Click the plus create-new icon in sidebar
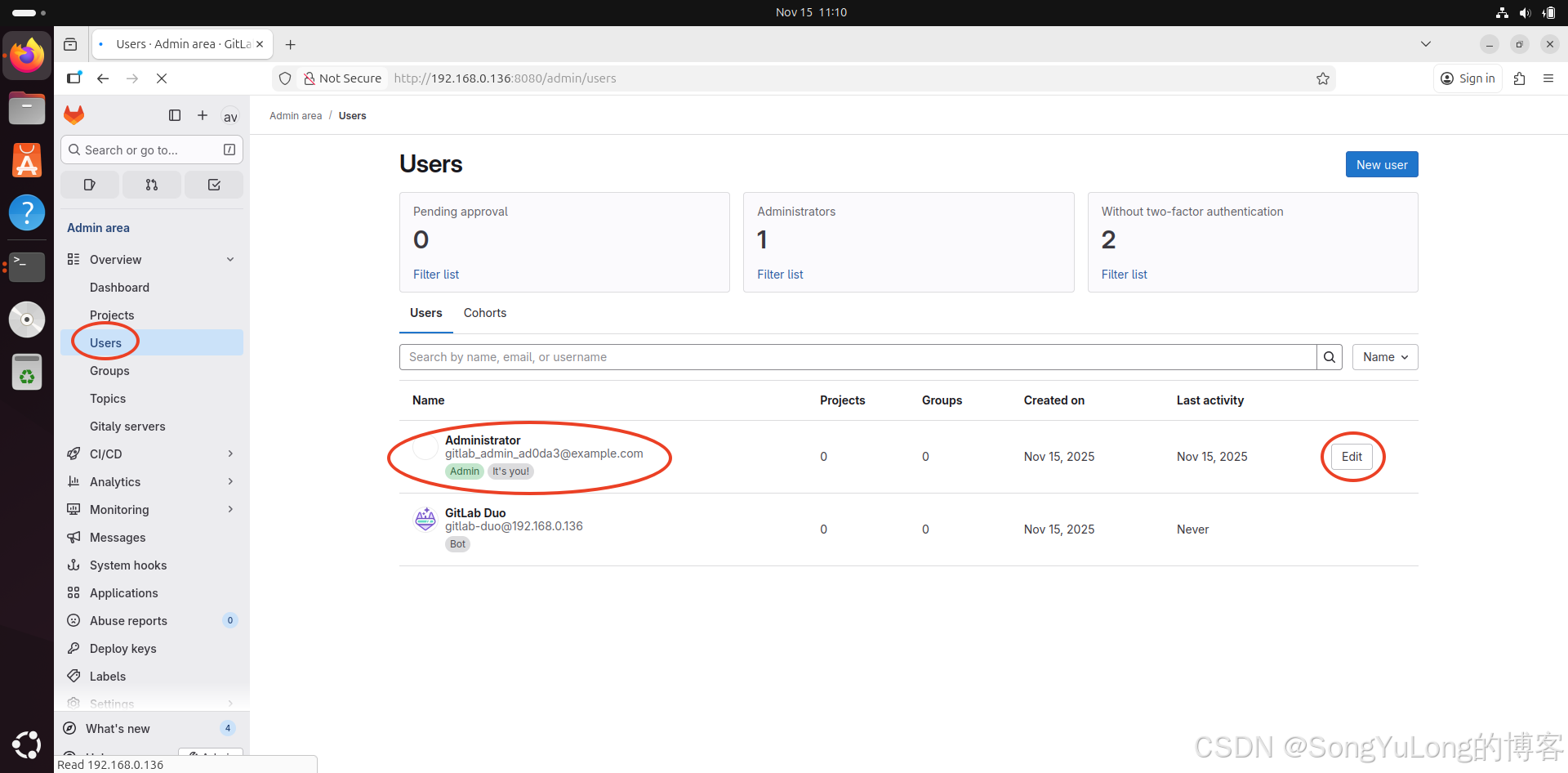The height and width of the screenshot is (773, 1568). [x=203, y=115]
